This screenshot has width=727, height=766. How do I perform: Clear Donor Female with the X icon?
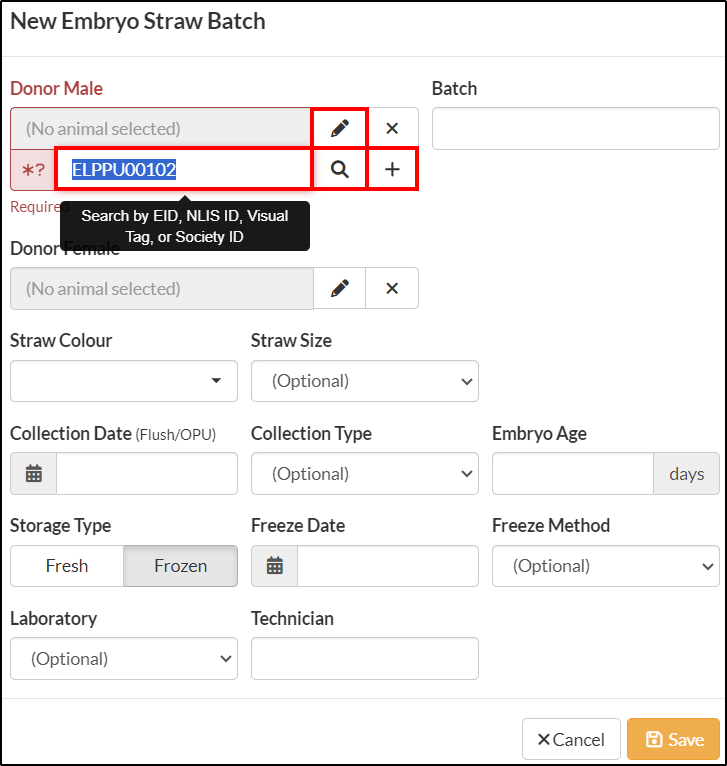click(x=392, y=288)
